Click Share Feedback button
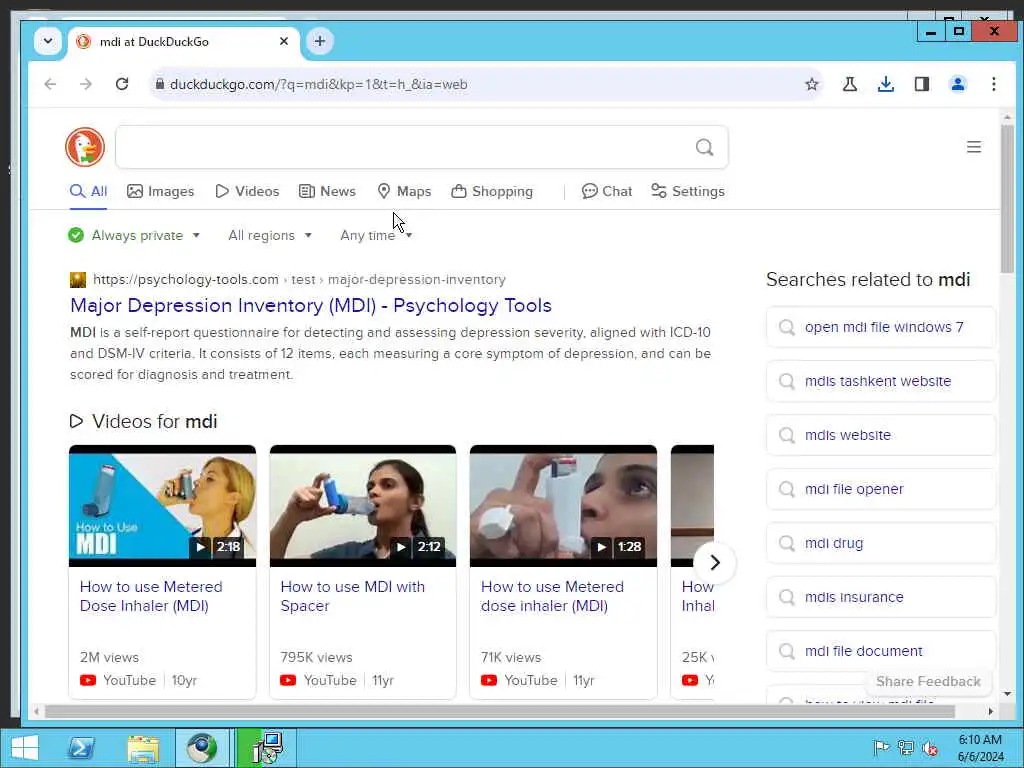Image resolution: width=1024 pixels, height=768 pixels. 928,681
